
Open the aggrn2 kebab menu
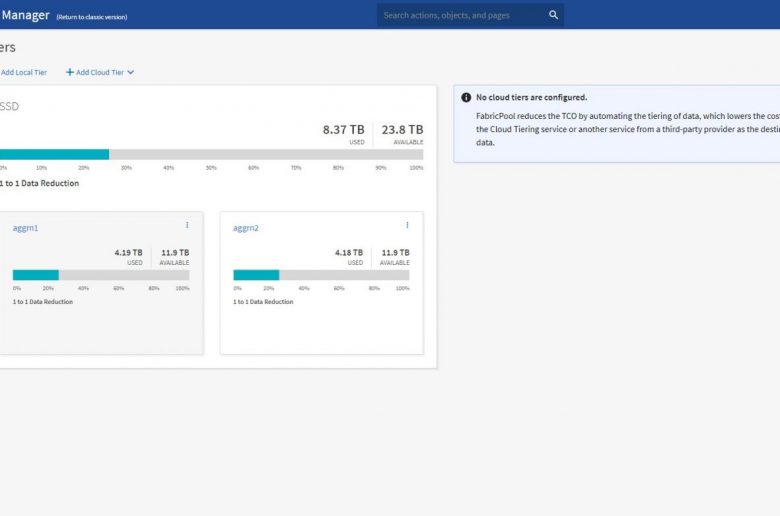coord(407,225)
